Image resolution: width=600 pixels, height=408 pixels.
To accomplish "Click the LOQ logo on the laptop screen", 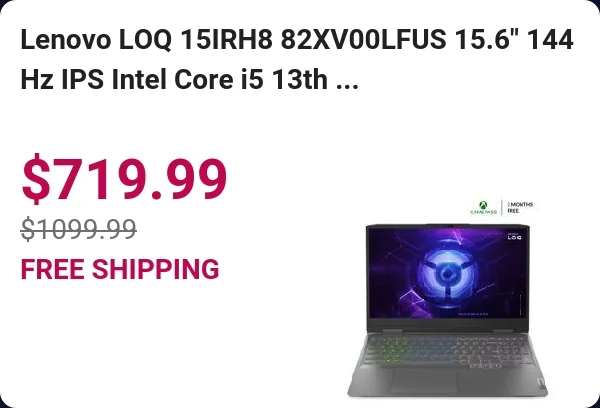I will 514,237.
